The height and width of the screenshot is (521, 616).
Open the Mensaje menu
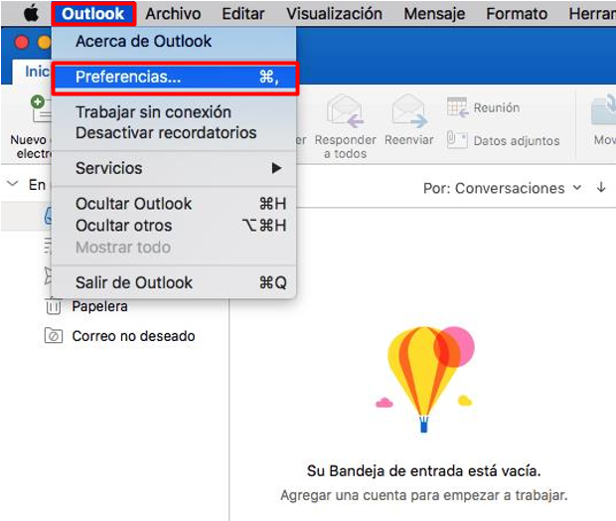434,14
